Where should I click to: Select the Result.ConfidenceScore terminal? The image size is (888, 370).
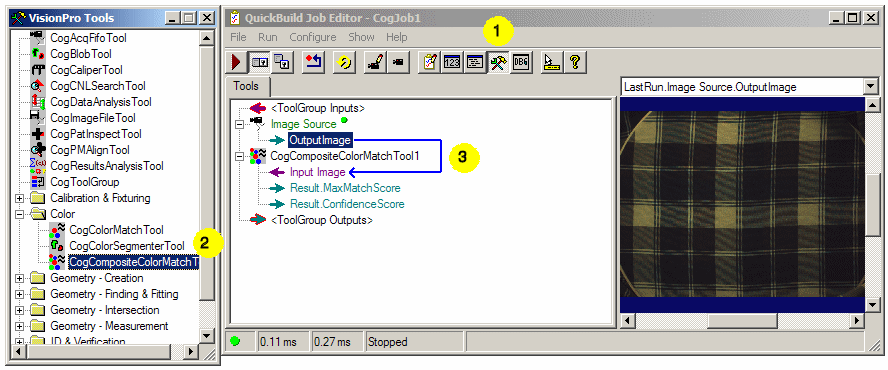[347, 203]
